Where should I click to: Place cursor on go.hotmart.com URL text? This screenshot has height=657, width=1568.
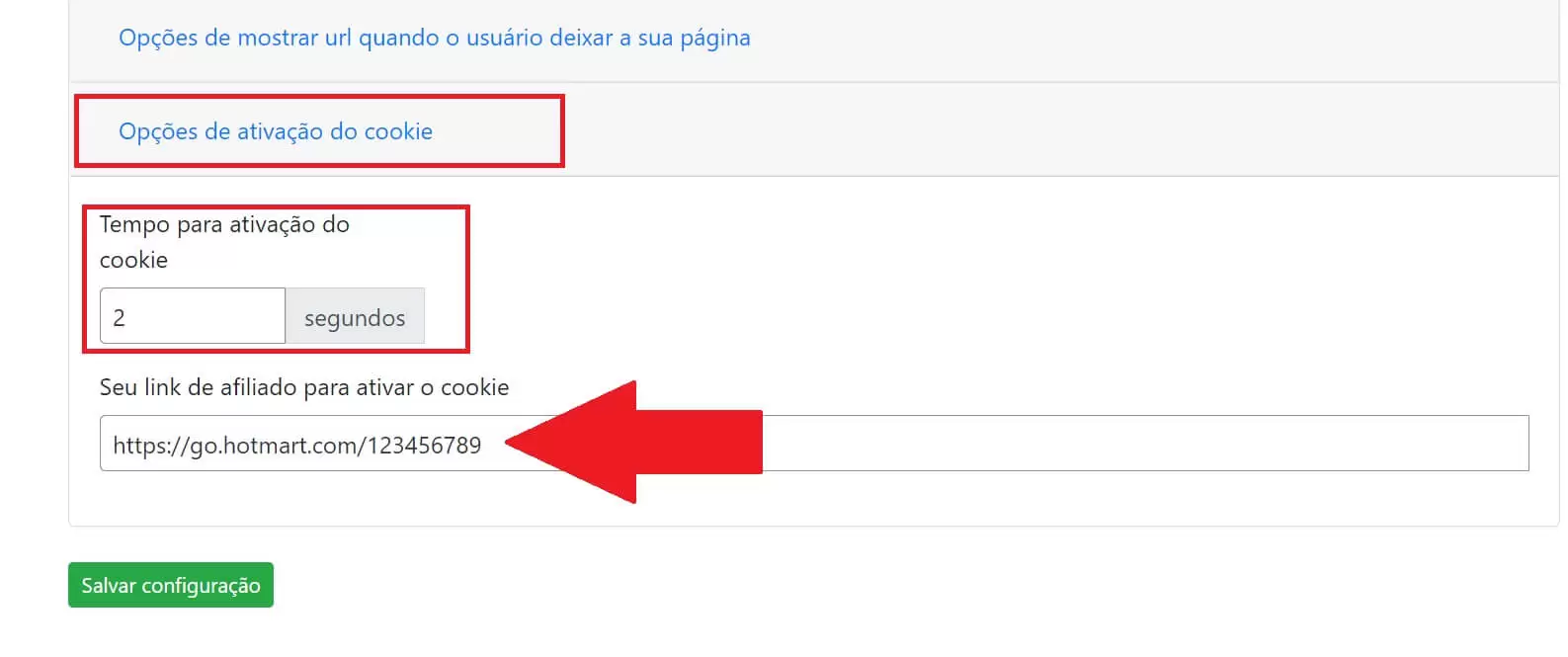[x=296, y=446]
